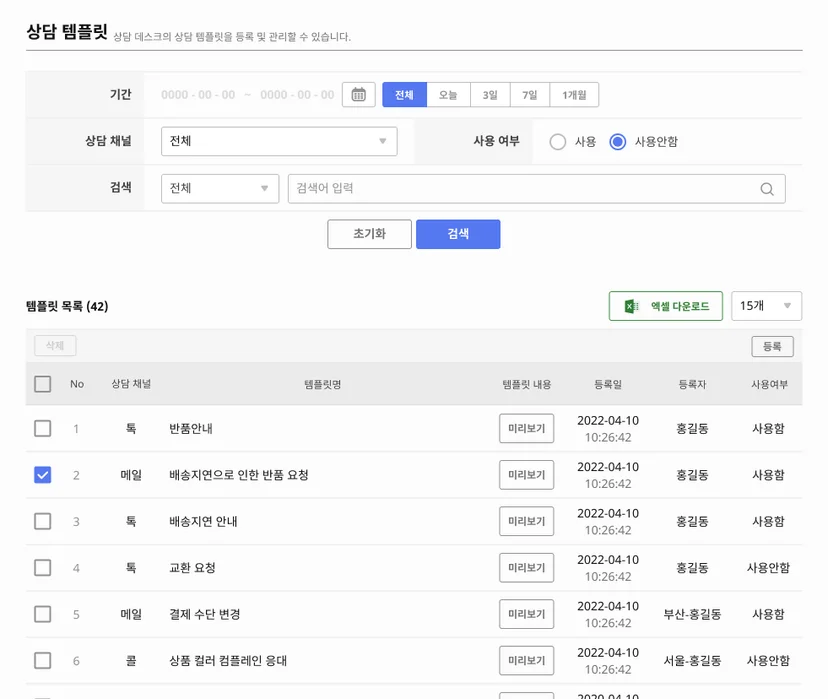Select the 7일 period tab

(x=530, y=95)
